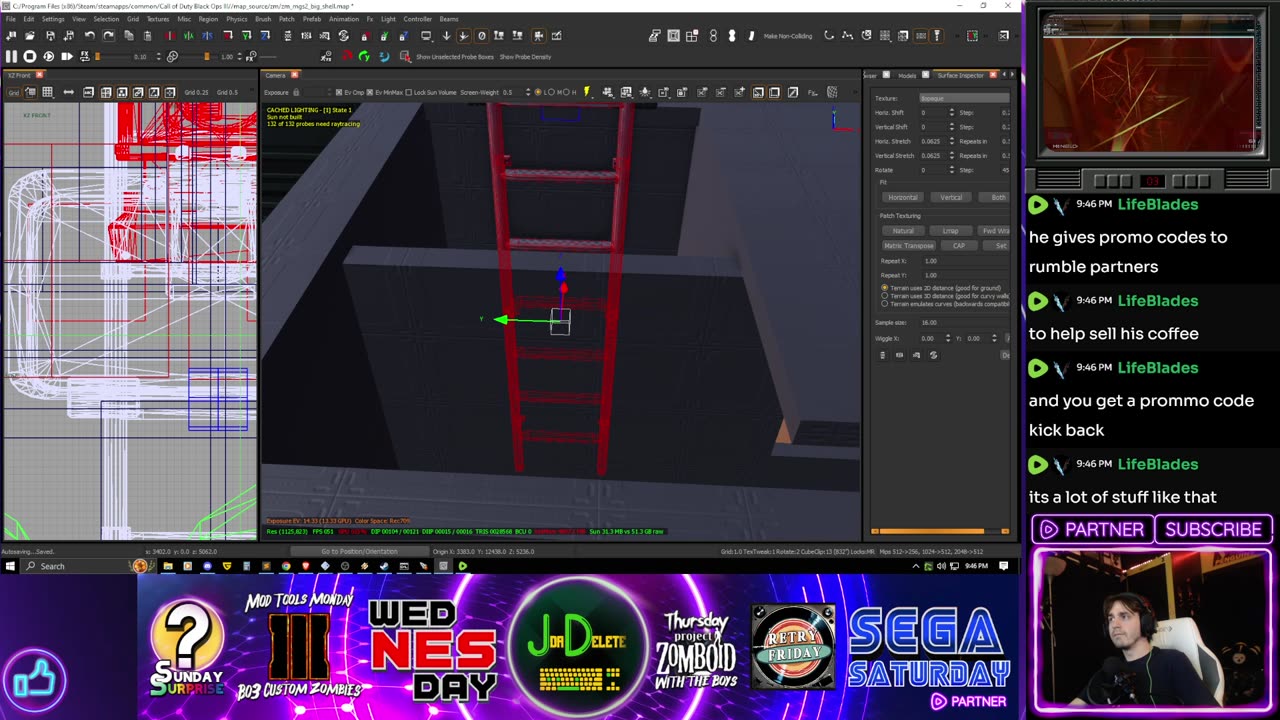Click the curve arc tool icon
1280x720 pixels.
tap(829, 36)
